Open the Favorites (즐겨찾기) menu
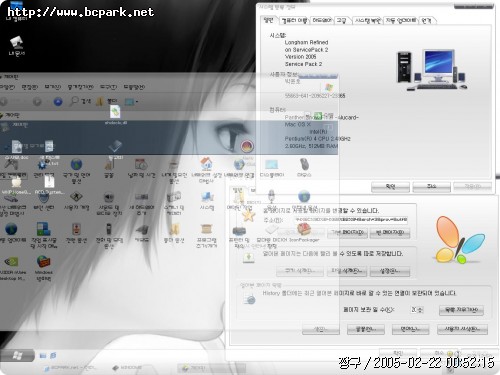 (80, 87)
